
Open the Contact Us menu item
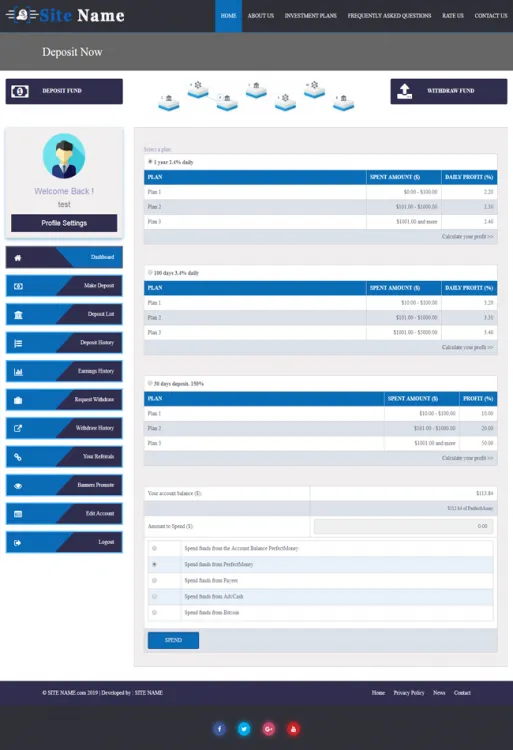coord(491,16)
